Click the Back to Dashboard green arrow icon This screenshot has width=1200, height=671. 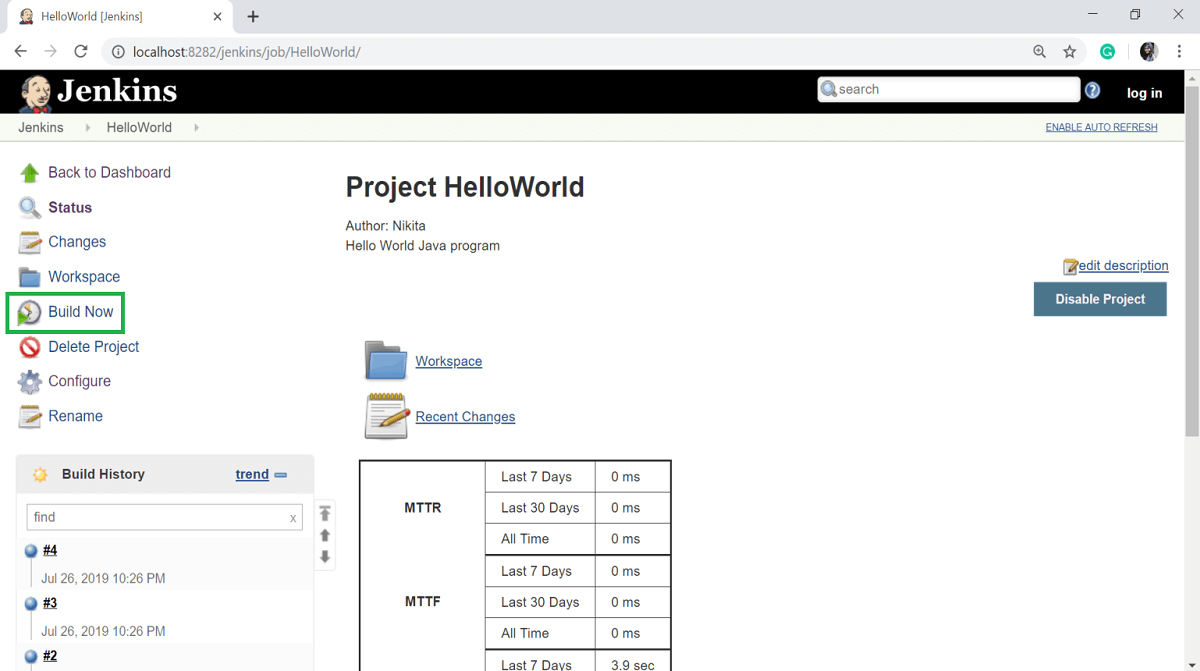tap(30, 173)
